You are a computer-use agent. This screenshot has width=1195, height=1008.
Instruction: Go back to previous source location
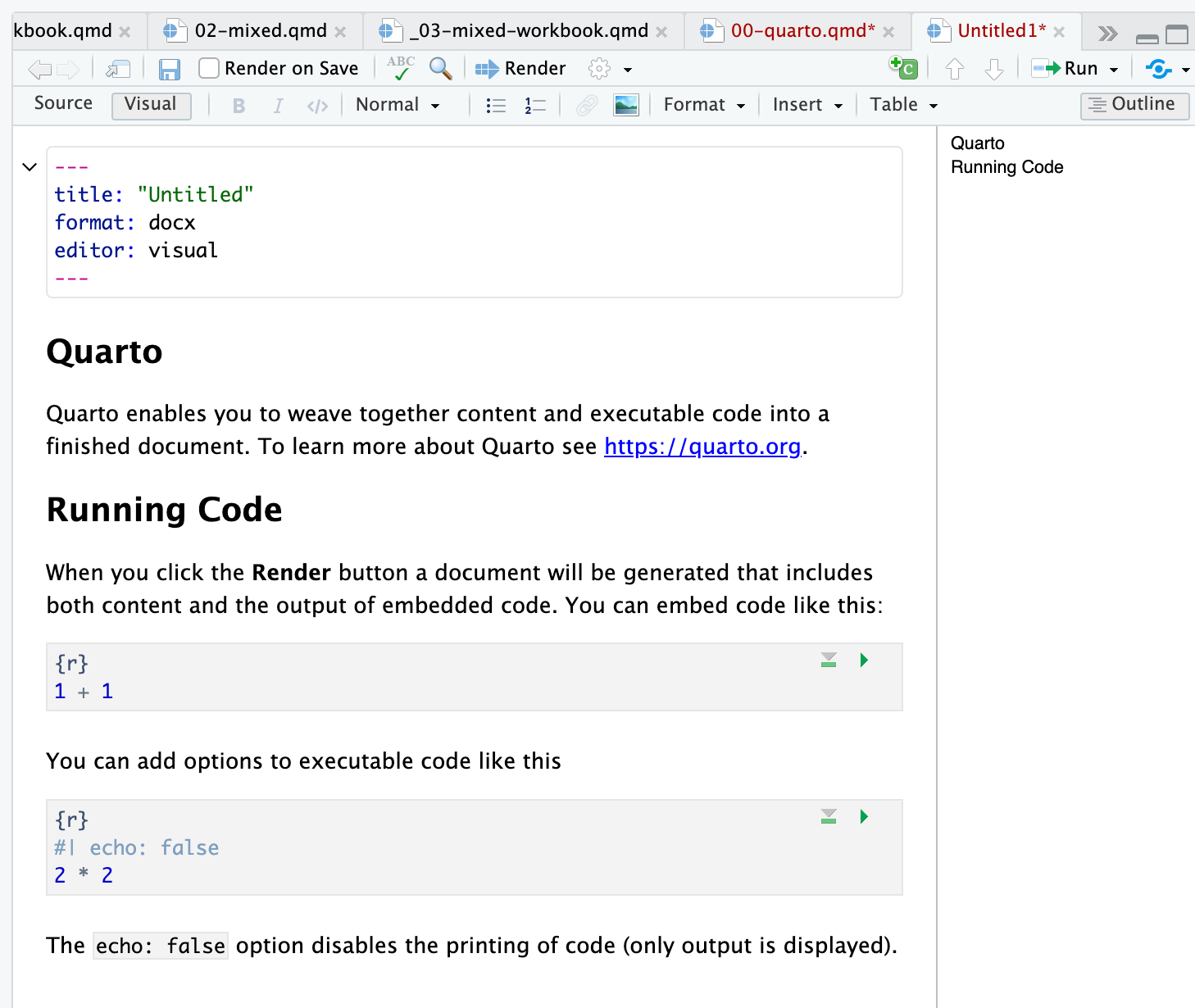coord(39,70)
